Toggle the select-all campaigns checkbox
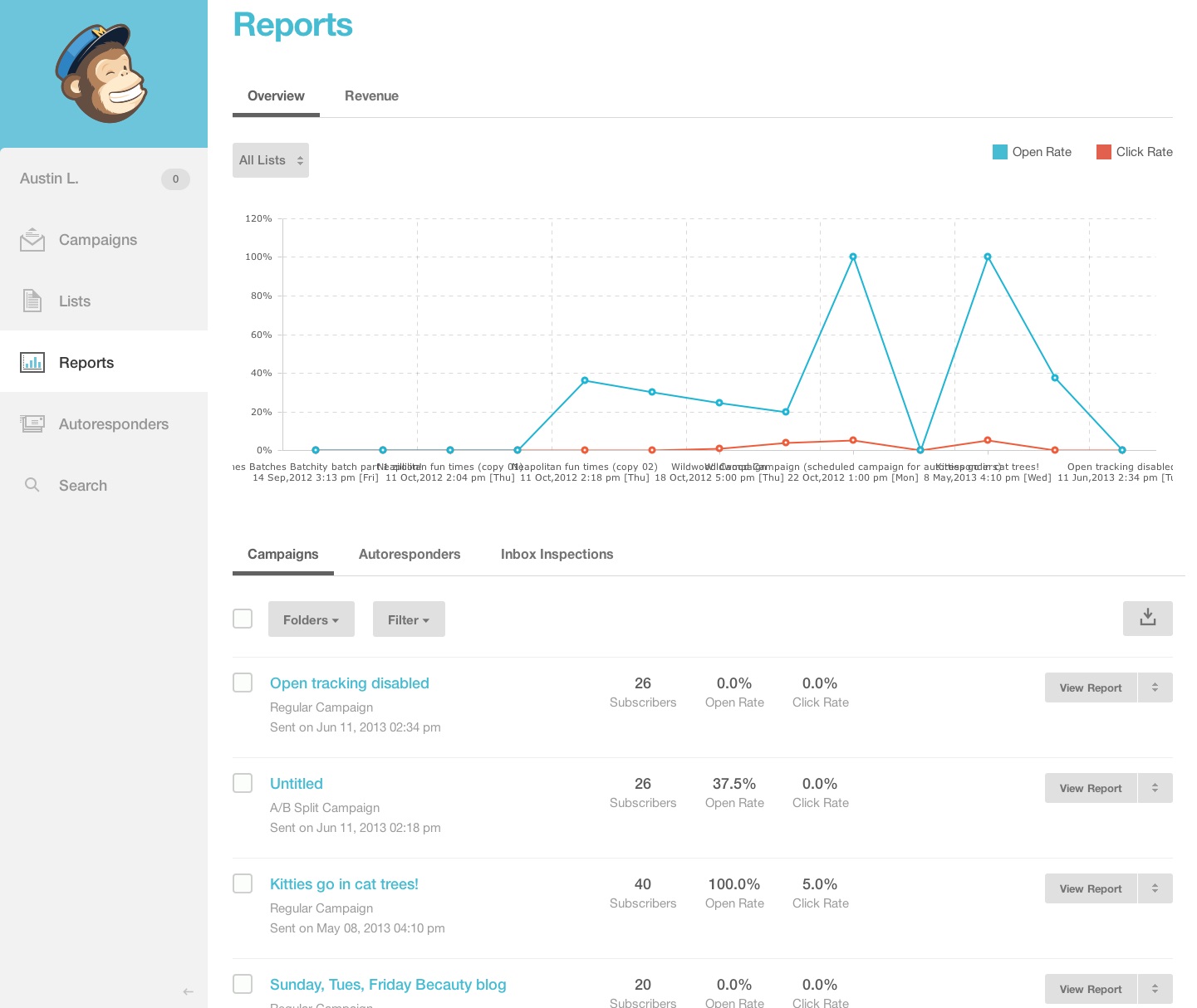The width and height of the screenshot is (1197, 1008). click(x=243, y=619)
